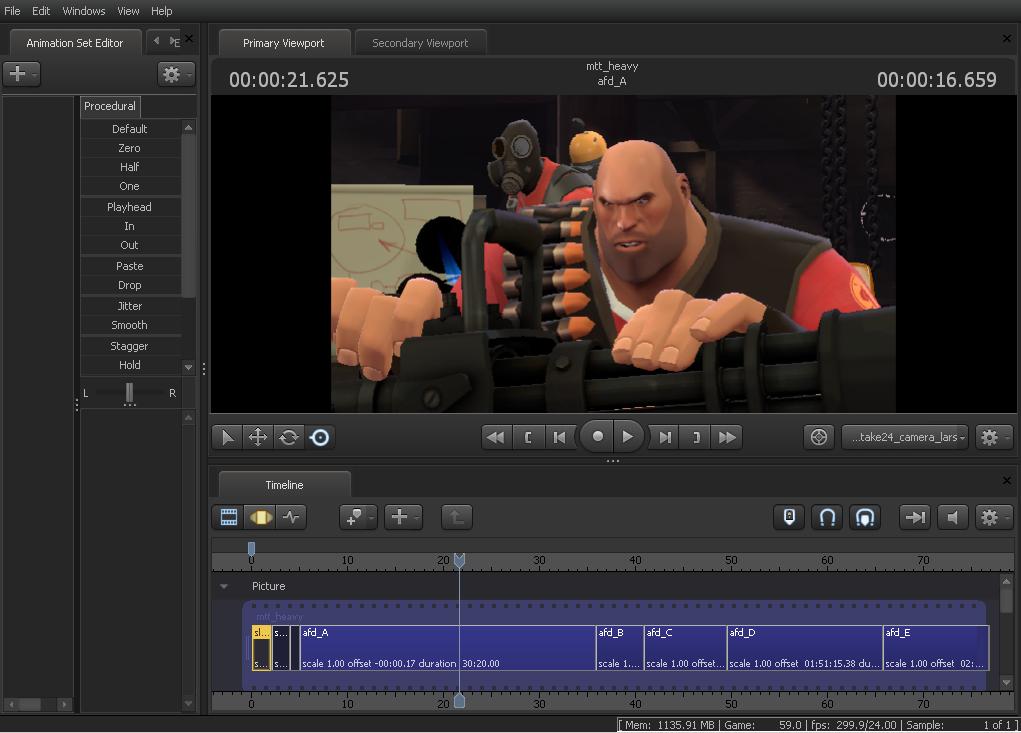
Task: Switch to the clip editor mode
Action: point(229,517)
